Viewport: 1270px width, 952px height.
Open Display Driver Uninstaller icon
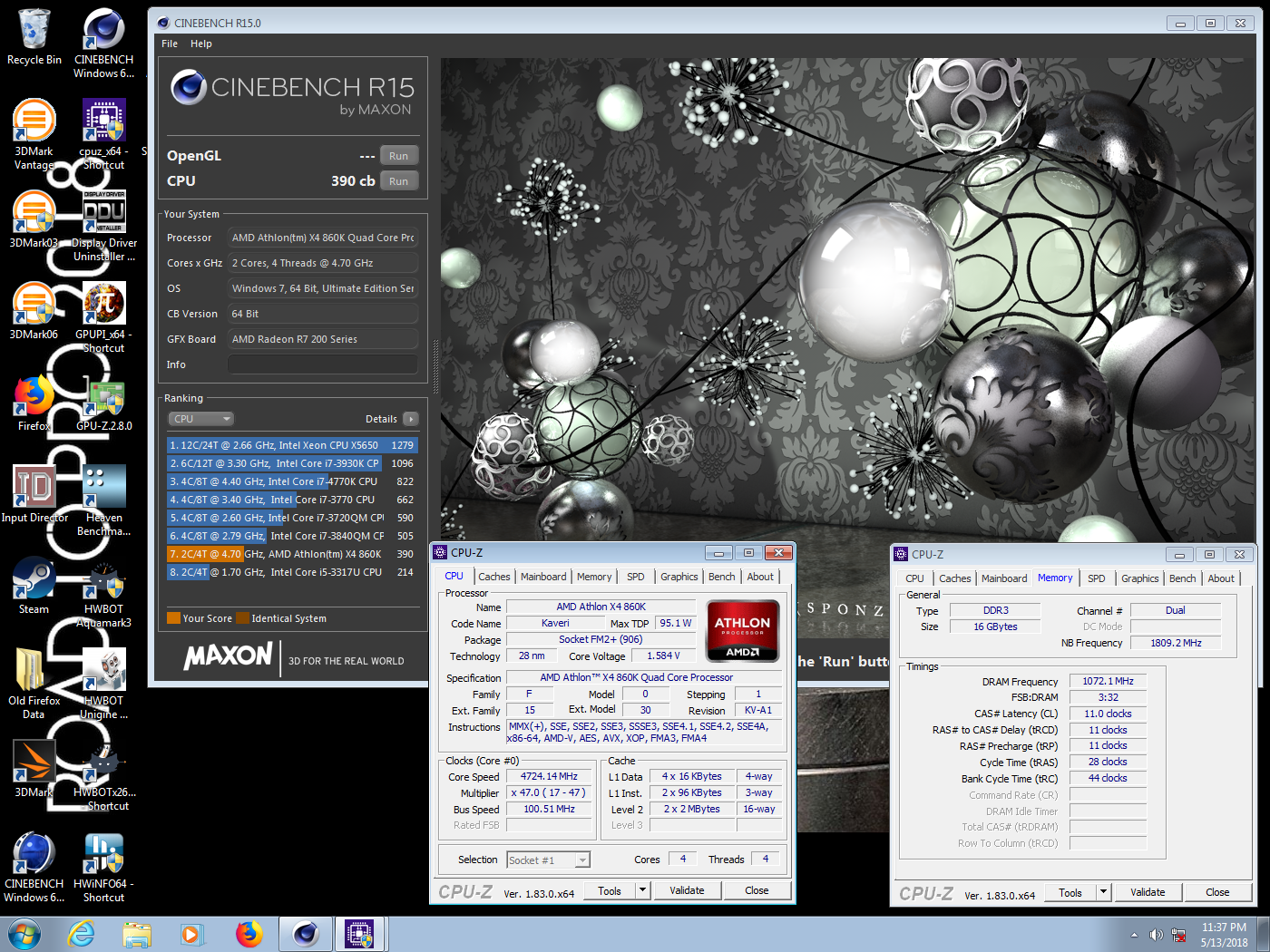(103, 226)
